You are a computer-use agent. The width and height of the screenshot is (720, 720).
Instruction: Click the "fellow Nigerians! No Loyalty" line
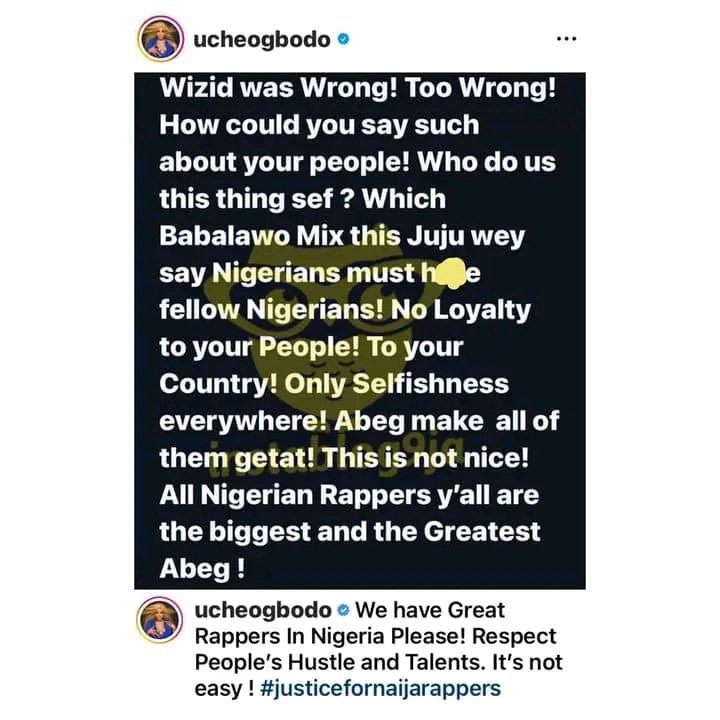tap(345, 309)
